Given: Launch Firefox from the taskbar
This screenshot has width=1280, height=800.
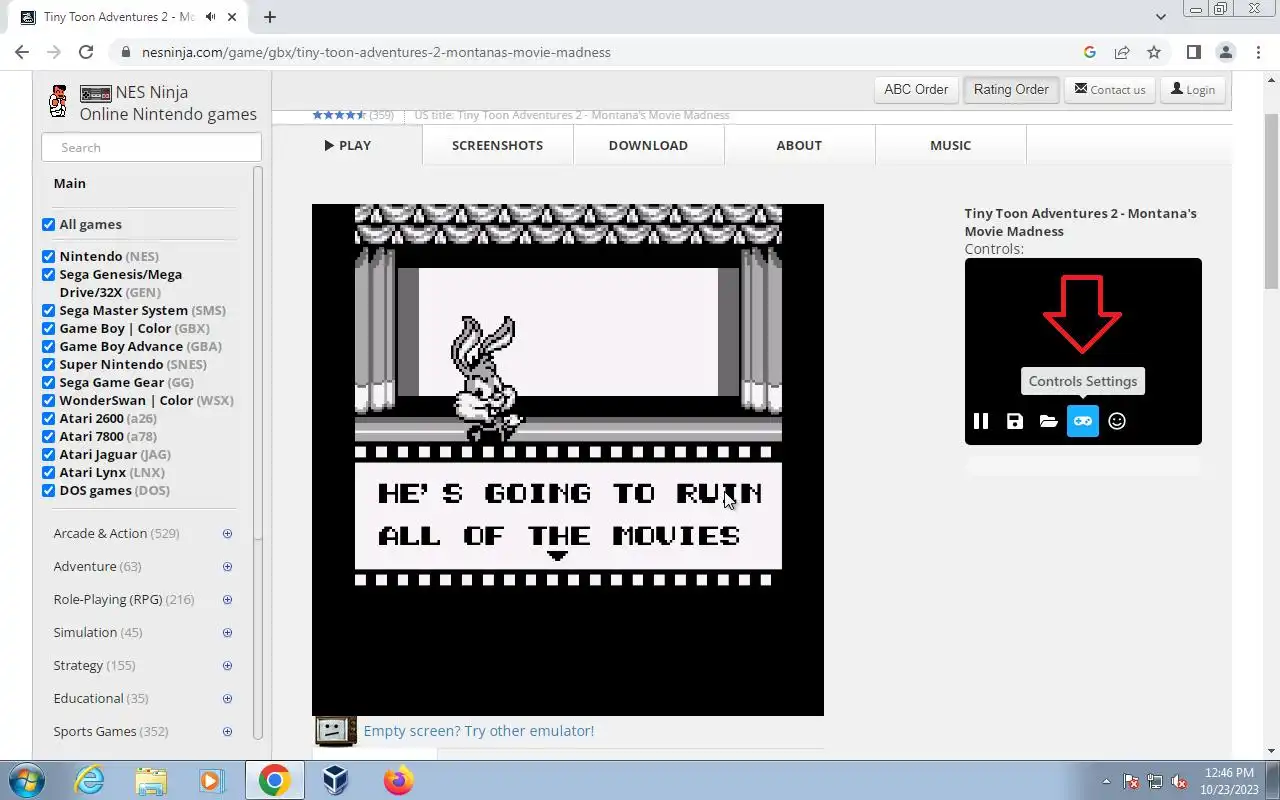Looking at the screenshot, I should (x=398, y=780).
